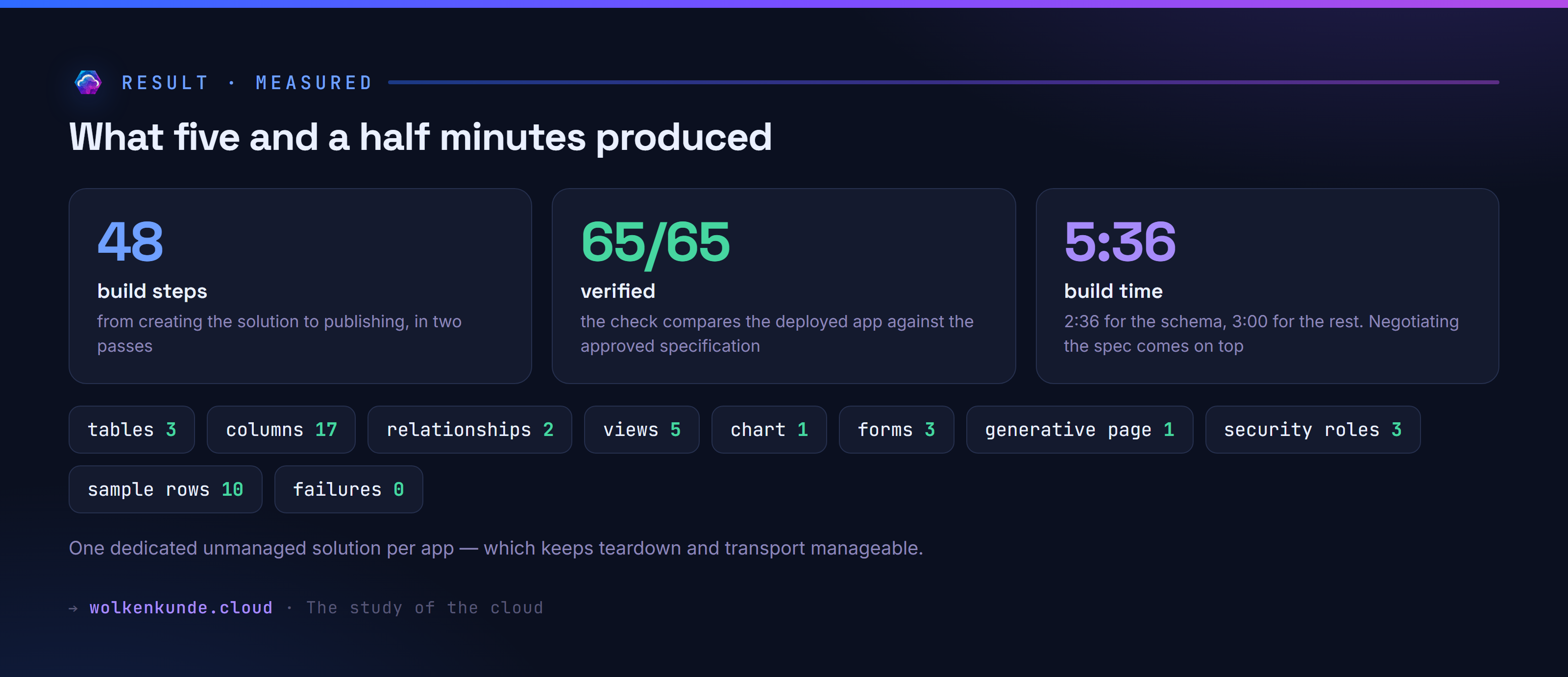Viewport: 1568px width, 677px height.
Task: Select the 'relationships 2' chip
Action: [x=469, y=430]
